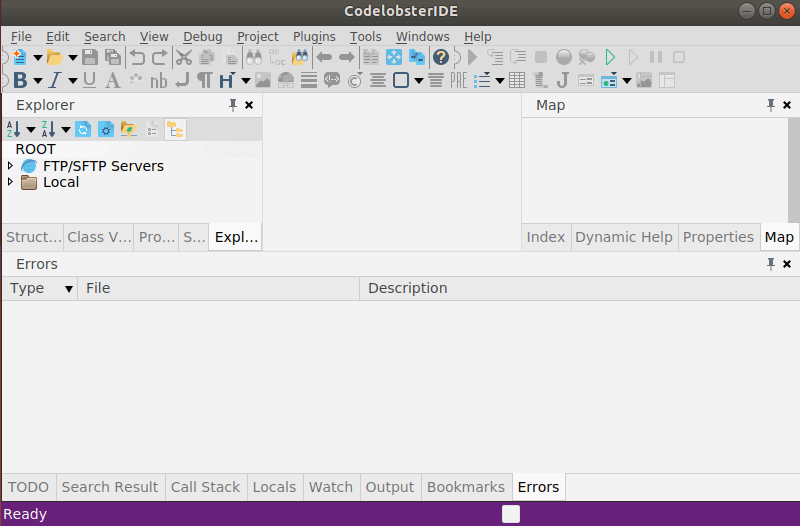Sort Explorer items ascending A-Z
Viewport: 800px width, 526px height.
tap(14, 130)
